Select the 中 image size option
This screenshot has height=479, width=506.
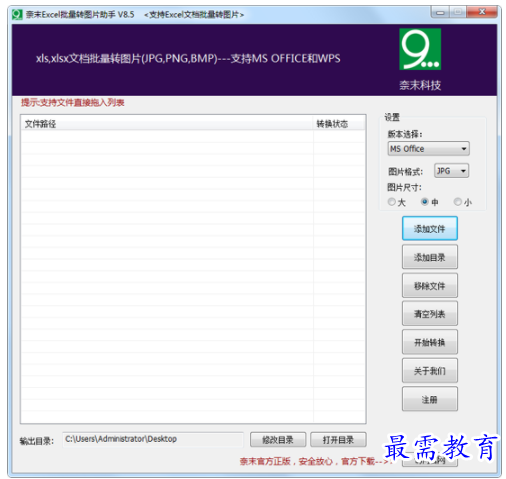pyautogui.click(x=429, y=202)
